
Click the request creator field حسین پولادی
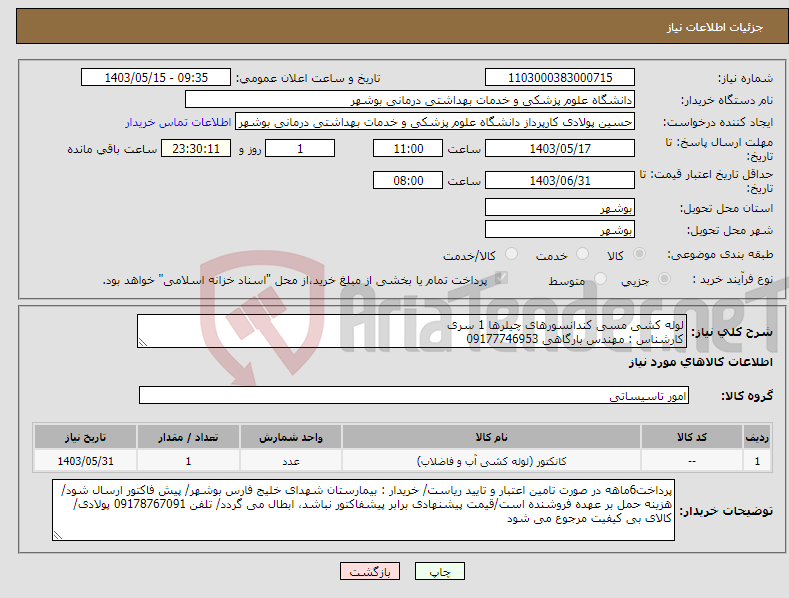coord(435,122)
